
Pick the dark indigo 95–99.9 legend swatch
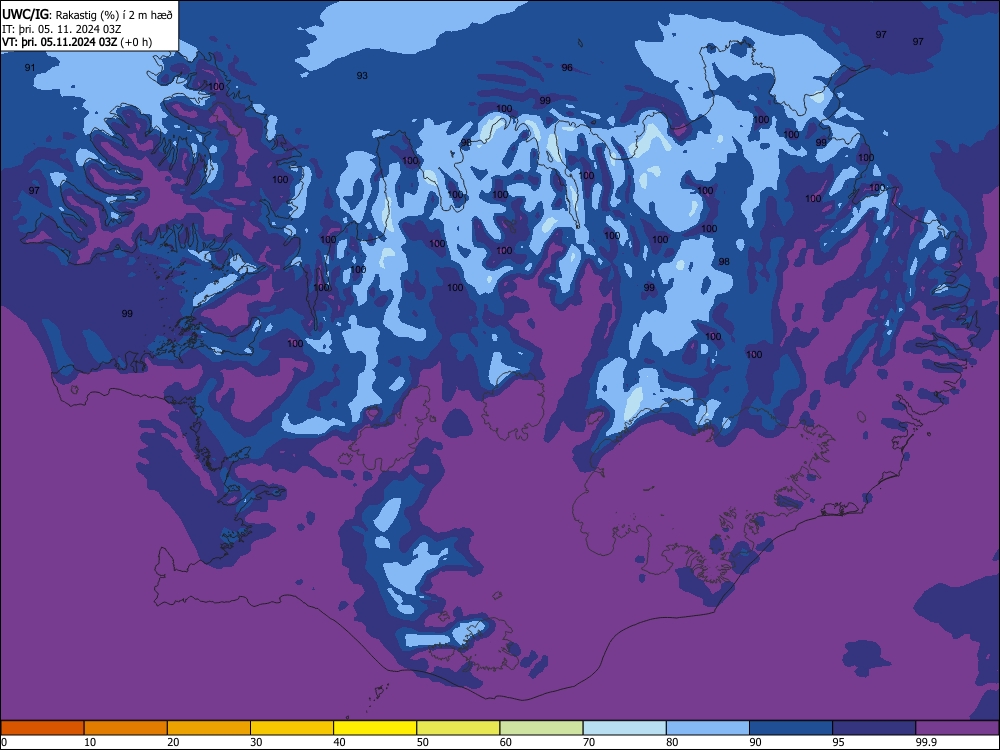[874, 728]
